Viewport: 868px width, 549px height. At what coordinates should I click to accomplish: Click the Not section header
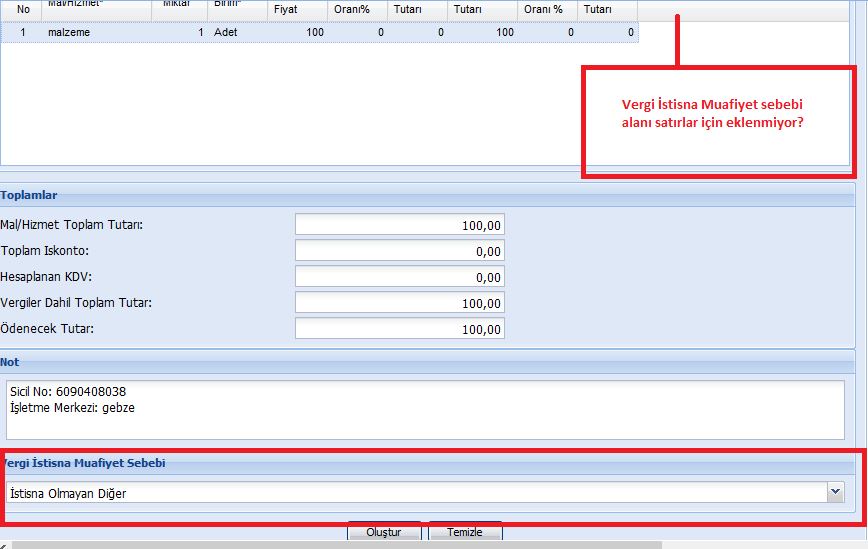[x=11, y=362]
